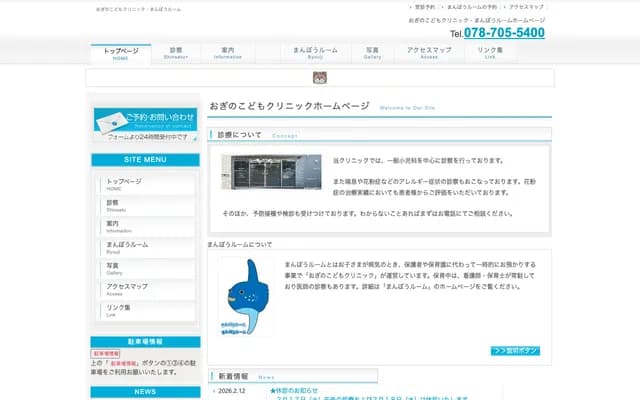Viewport: 640px width, 400px height.
Task: Click アクセスマップ link in top-right header
Action: coord(526,7)
